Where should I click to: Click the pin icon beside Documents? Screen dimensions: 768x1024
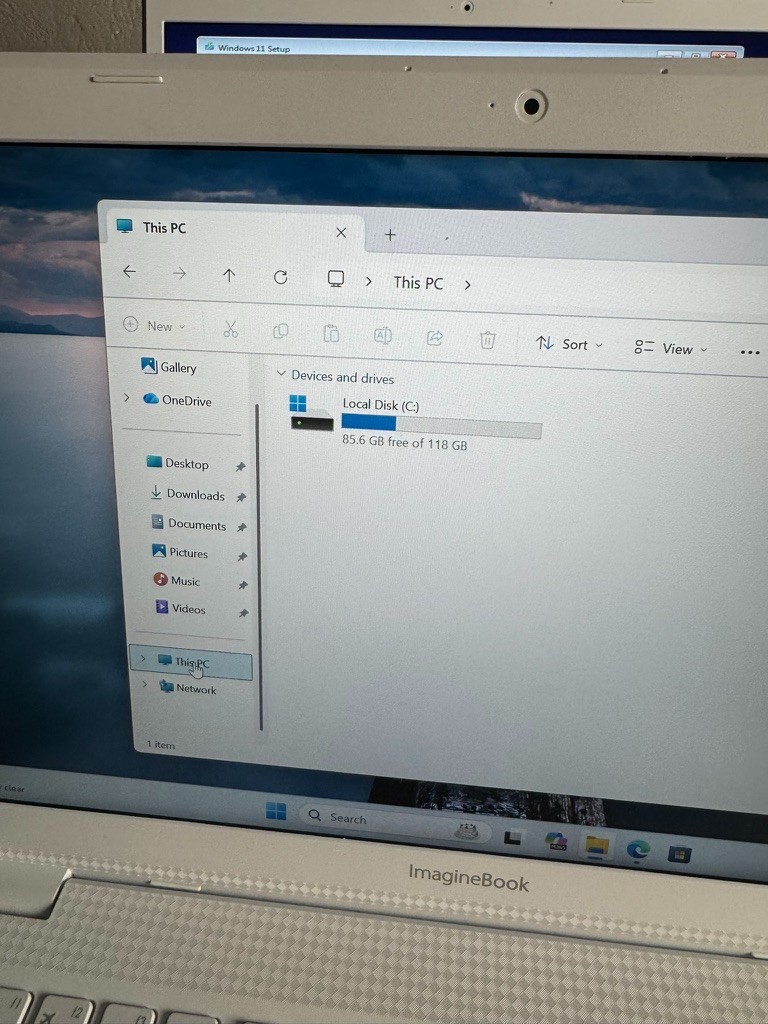pos(242,527)
